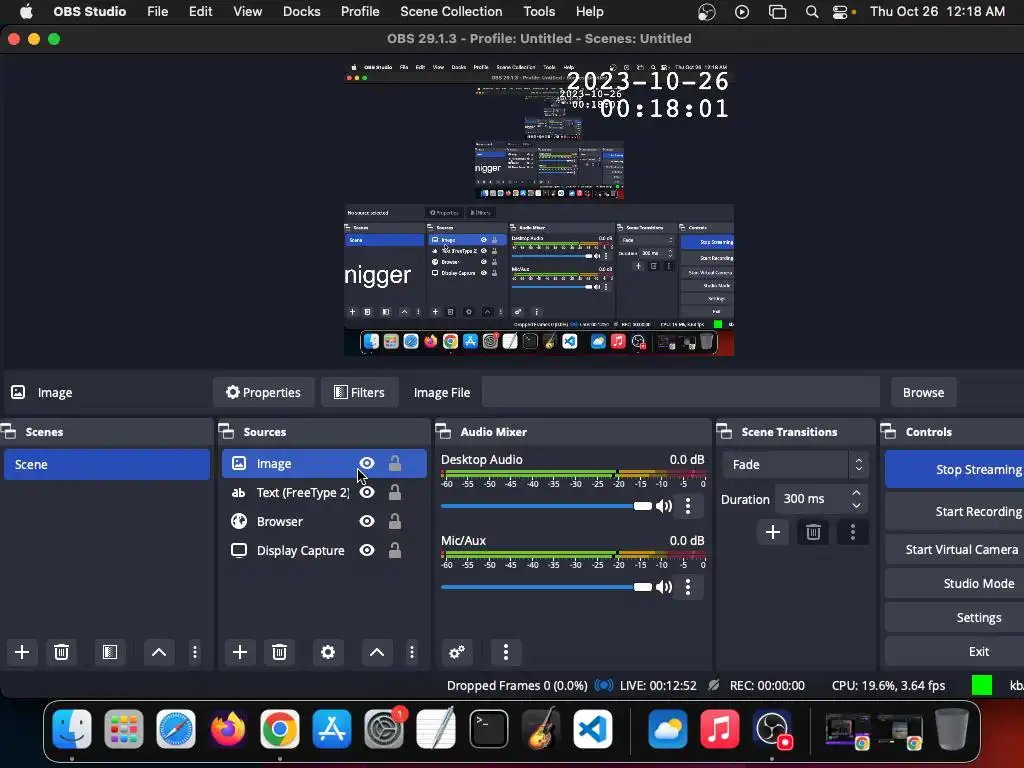Open transition properties dots menu
This screenshot has height=768, width=1024.
(852, 532)
